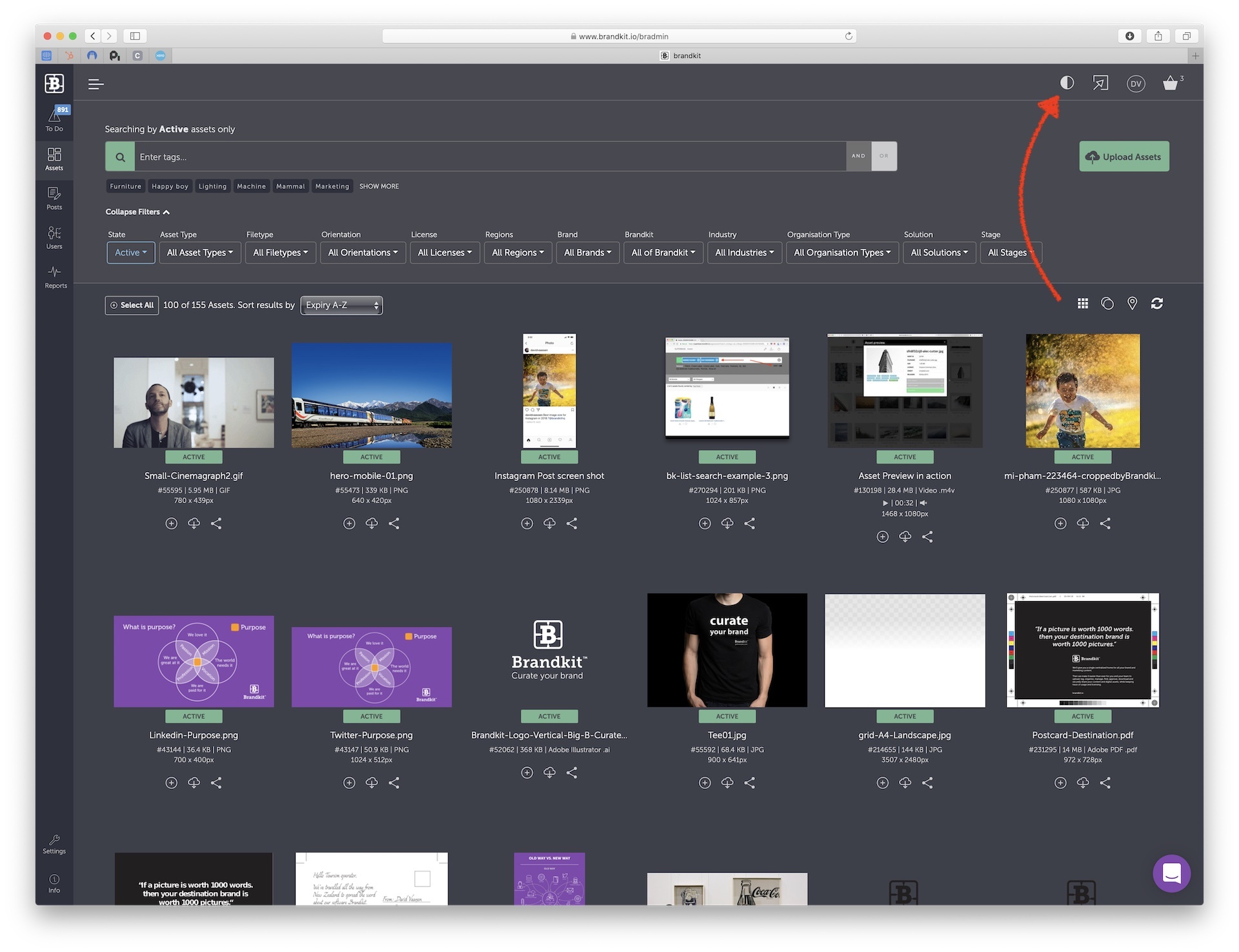This screenshot has height=952, width=1239.
Task: Click the DV user avatar
Action: pos(1136,84)
